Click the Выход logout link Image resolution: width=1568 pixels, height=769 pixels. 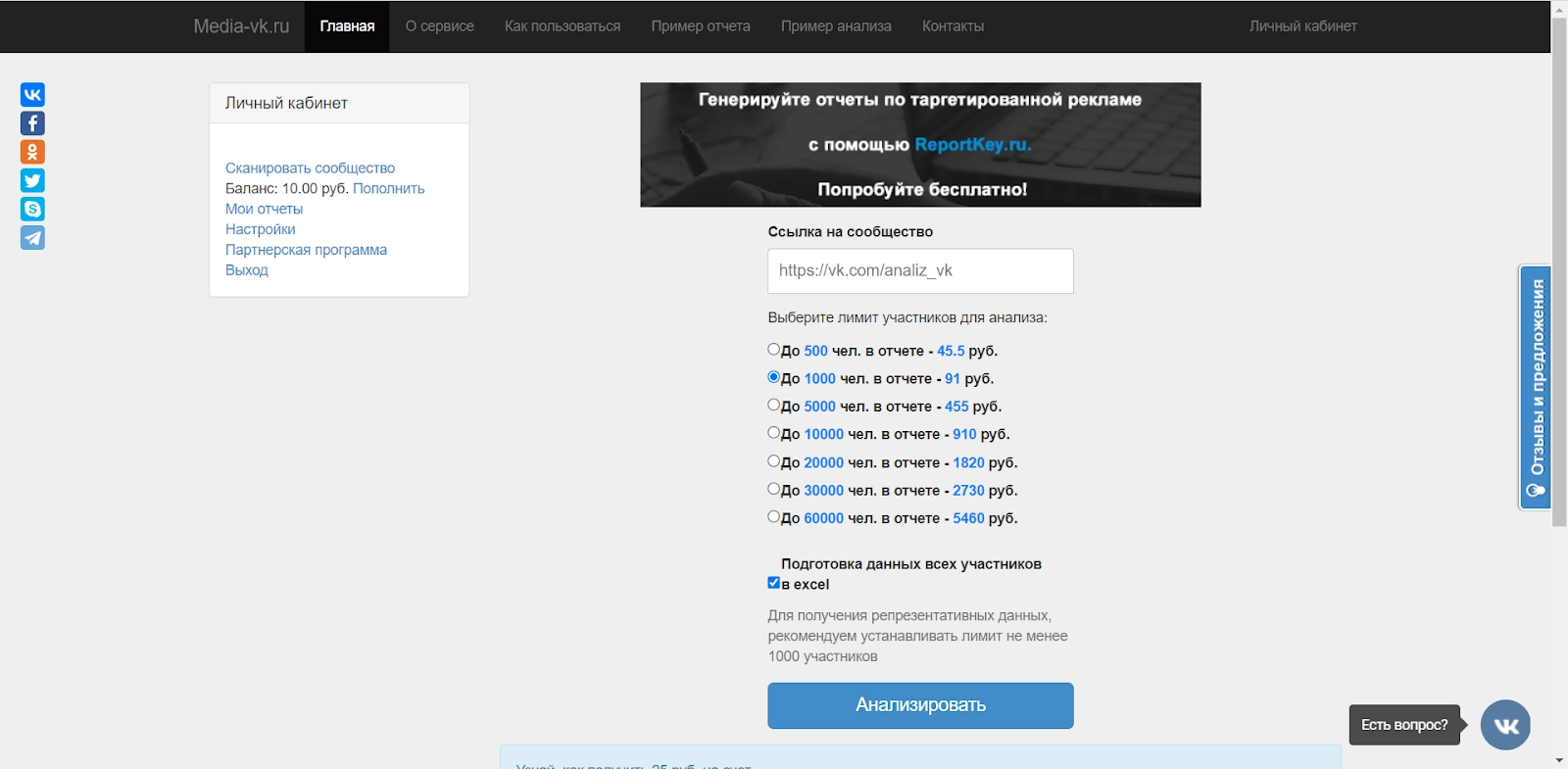tap(247, 271)
